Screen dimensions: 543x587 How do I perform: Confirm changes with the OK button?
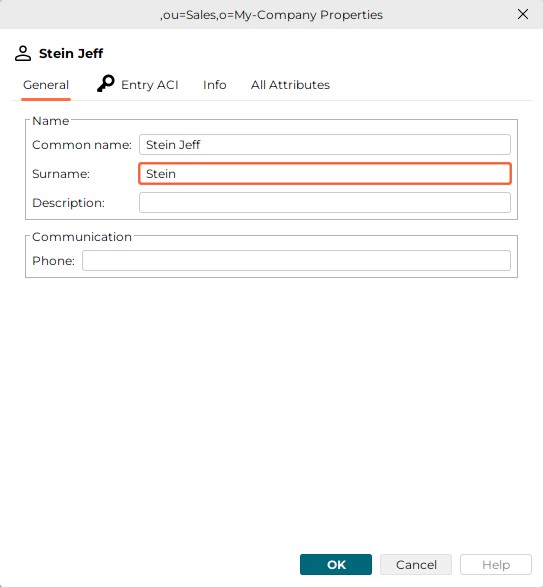[x=336, y=565]
